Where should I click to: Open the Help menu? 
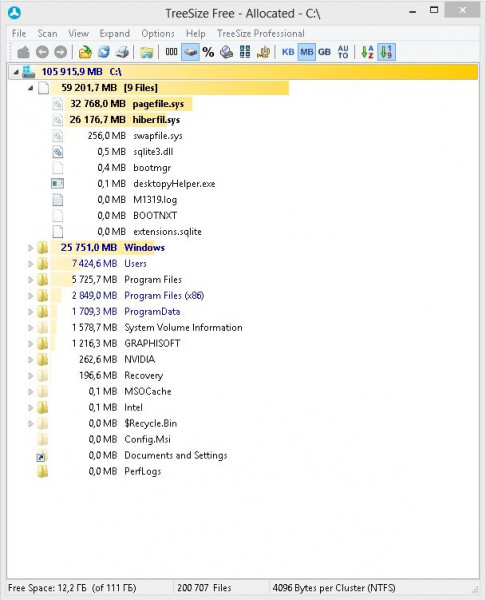(196, 34)
